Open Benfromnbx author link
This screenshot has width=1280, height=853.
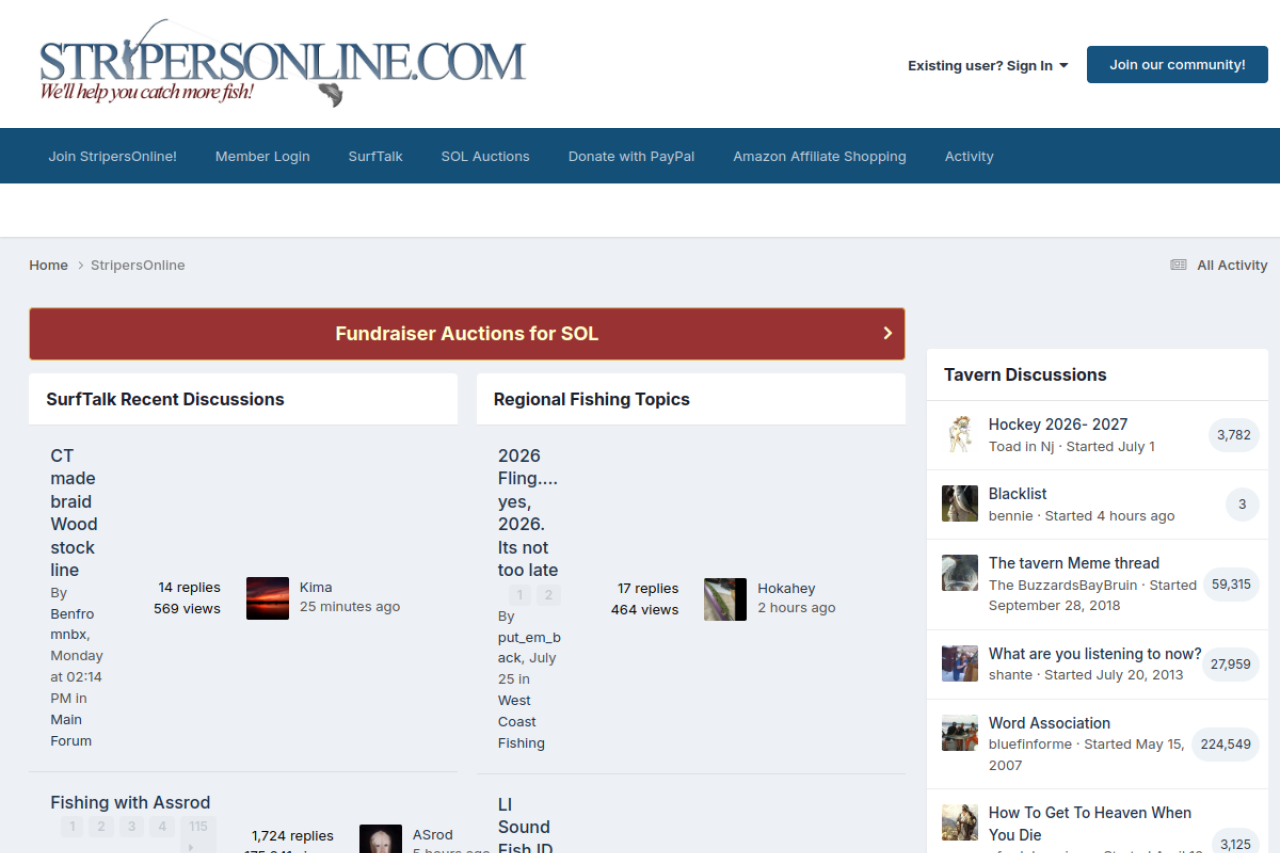pyautogui.click(x=72, y=624)
